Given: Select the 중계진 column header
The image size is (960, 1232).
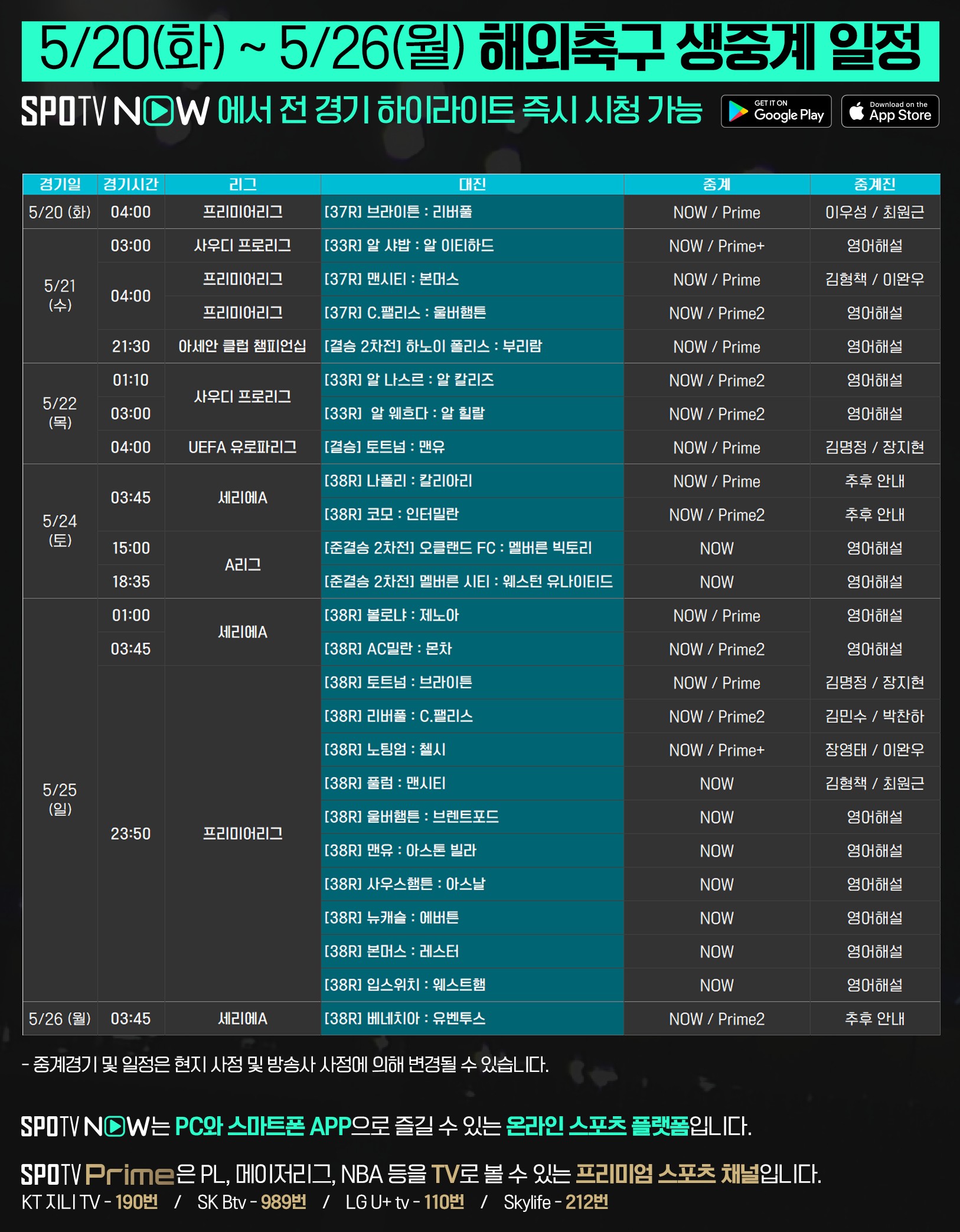Looking at the screenshot, I should 874,184.
